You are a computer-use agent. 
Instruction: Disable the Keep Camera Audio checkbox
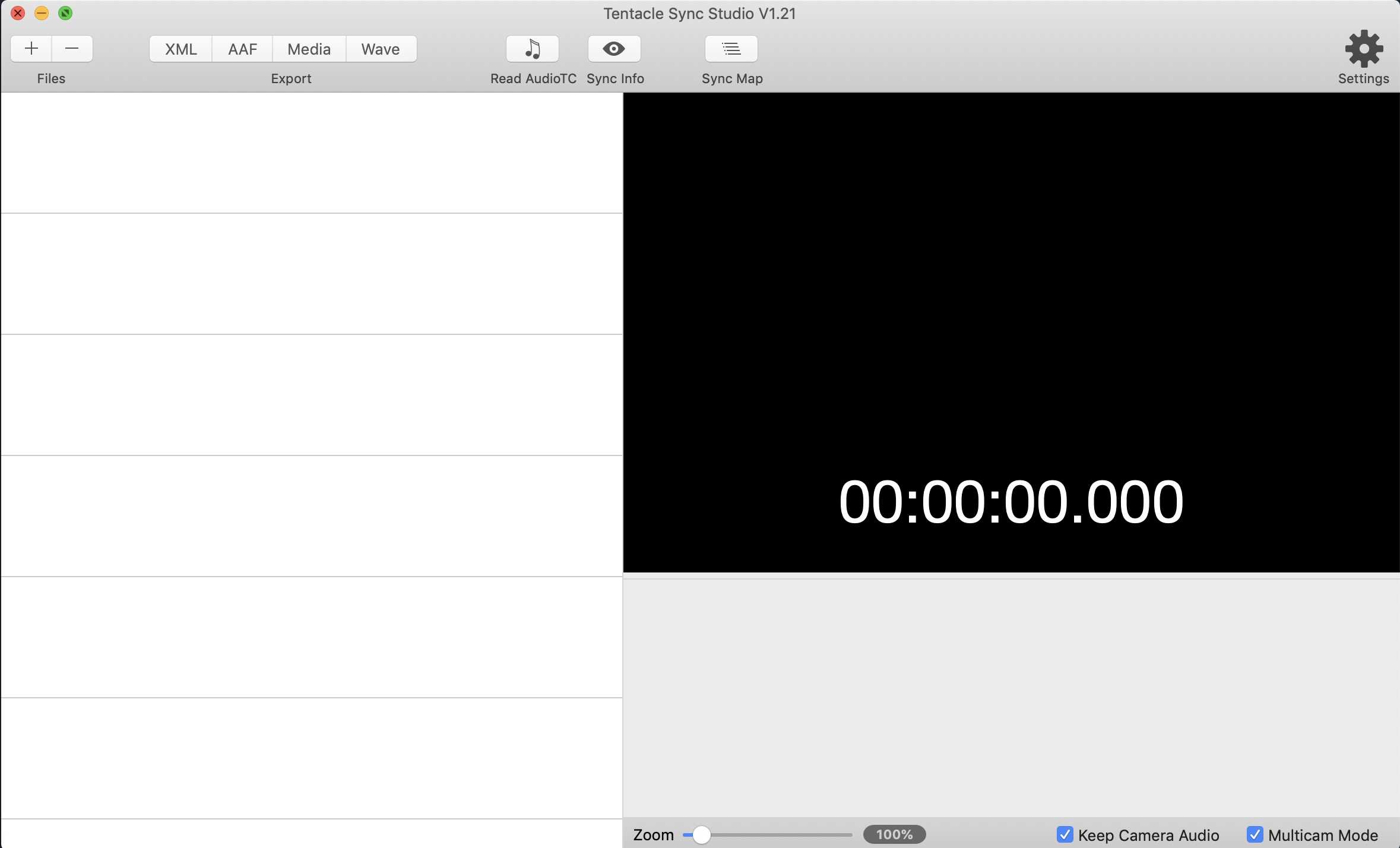pyautogui.click(x=1065, y=834)
